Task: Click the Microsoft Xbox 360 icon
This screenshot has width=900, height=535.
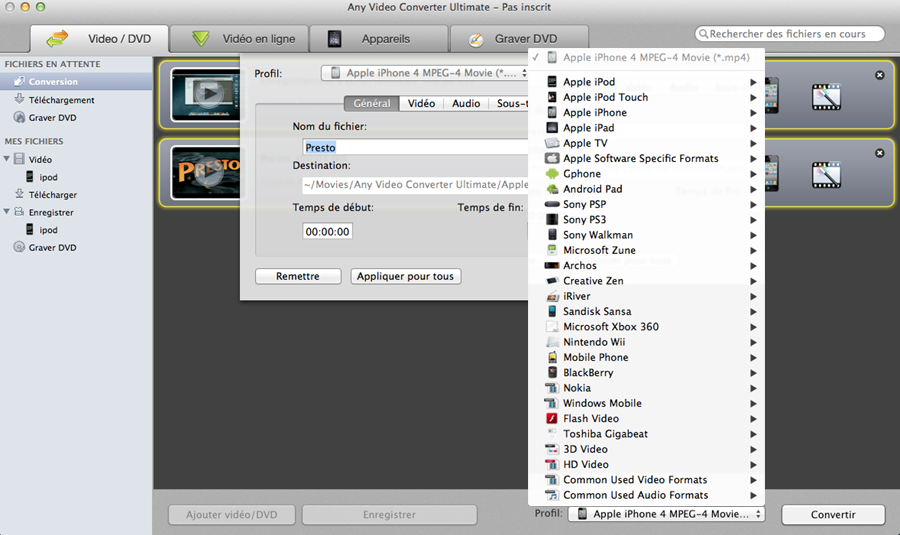Action: coord(552,327)
